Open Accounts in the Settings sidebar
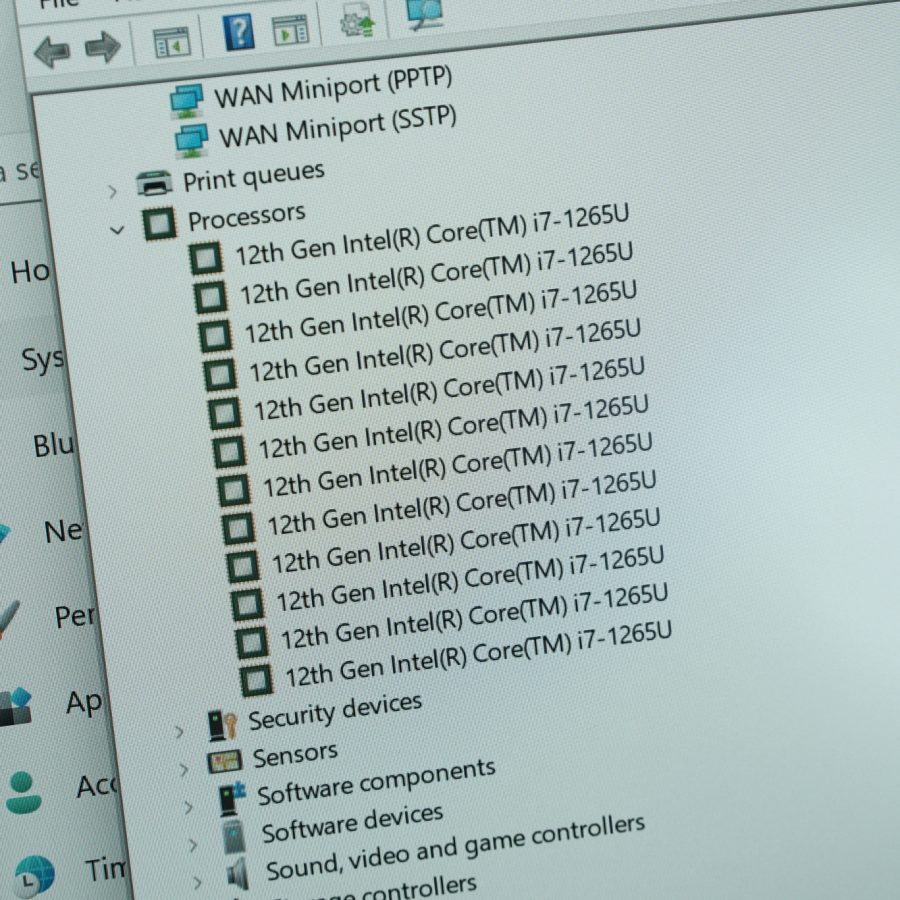 pyautogui.click(x=96, y=786)
